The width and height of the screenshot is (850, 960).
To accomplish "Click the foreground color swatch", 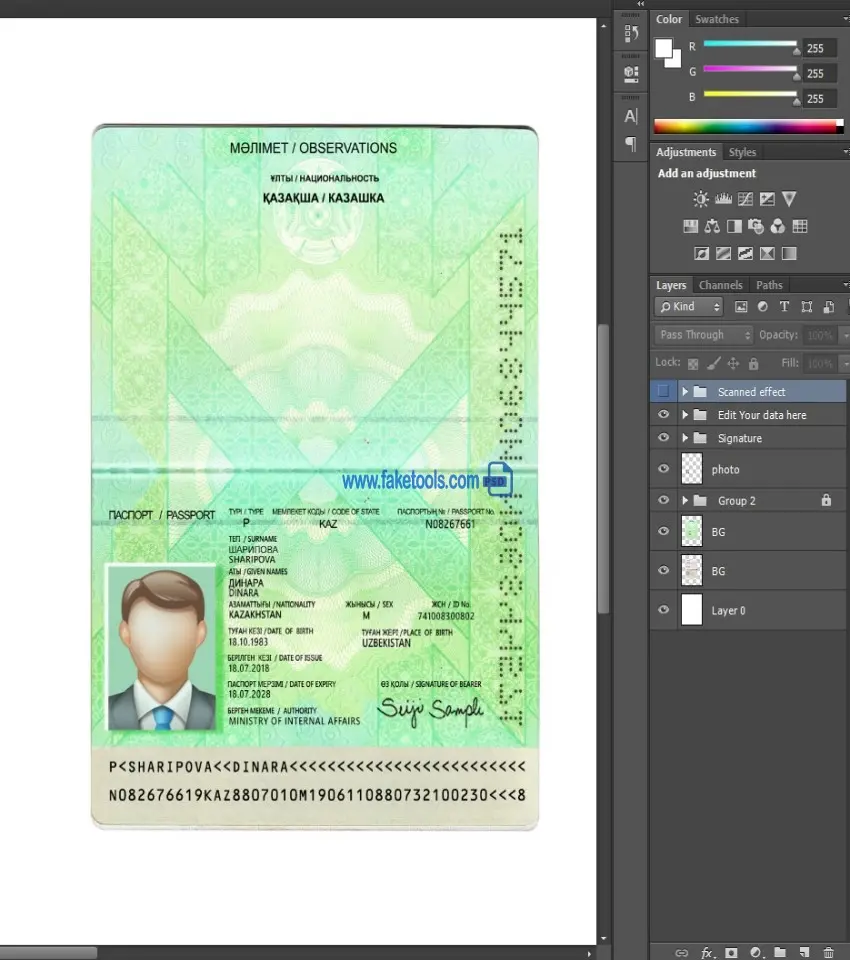I will (x=664, y=48).
